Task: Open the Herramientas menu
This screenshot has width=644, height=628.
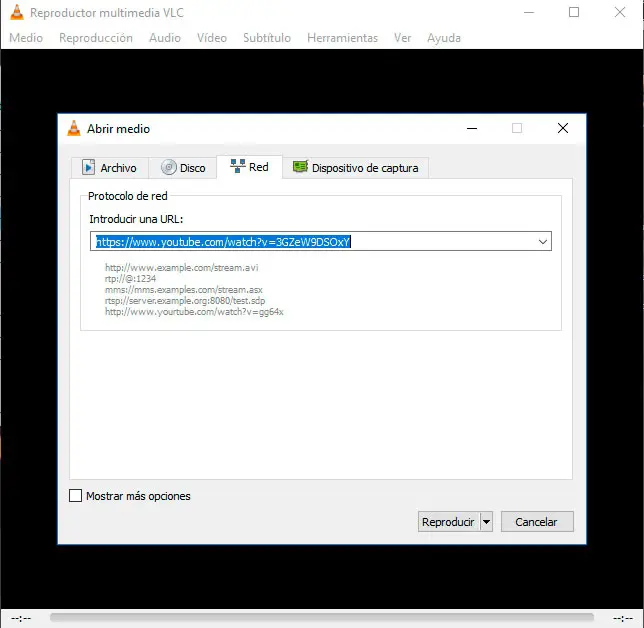Action: (342, 38)
